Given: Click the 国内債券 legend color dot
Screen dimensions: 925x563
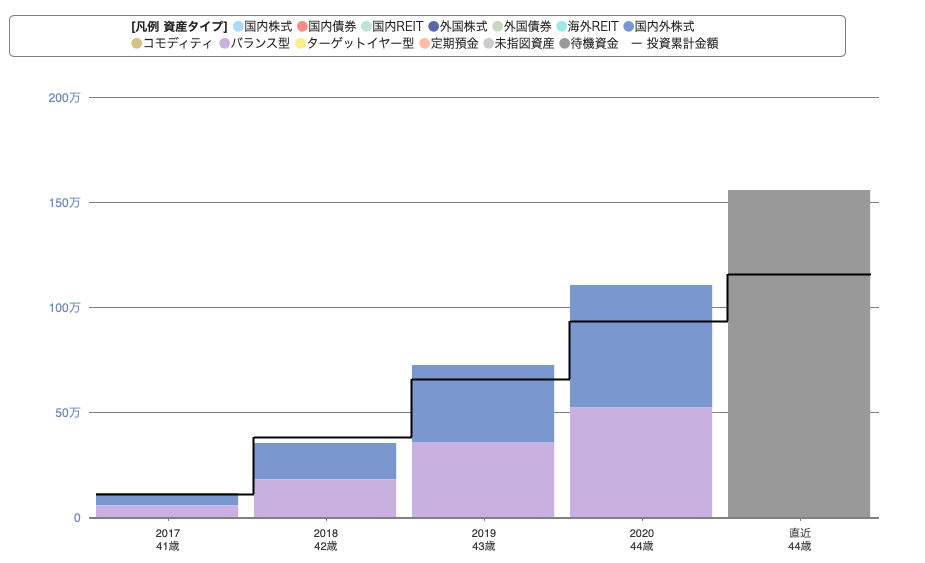Looking at the screenshot, I should (x=302, y=27).
